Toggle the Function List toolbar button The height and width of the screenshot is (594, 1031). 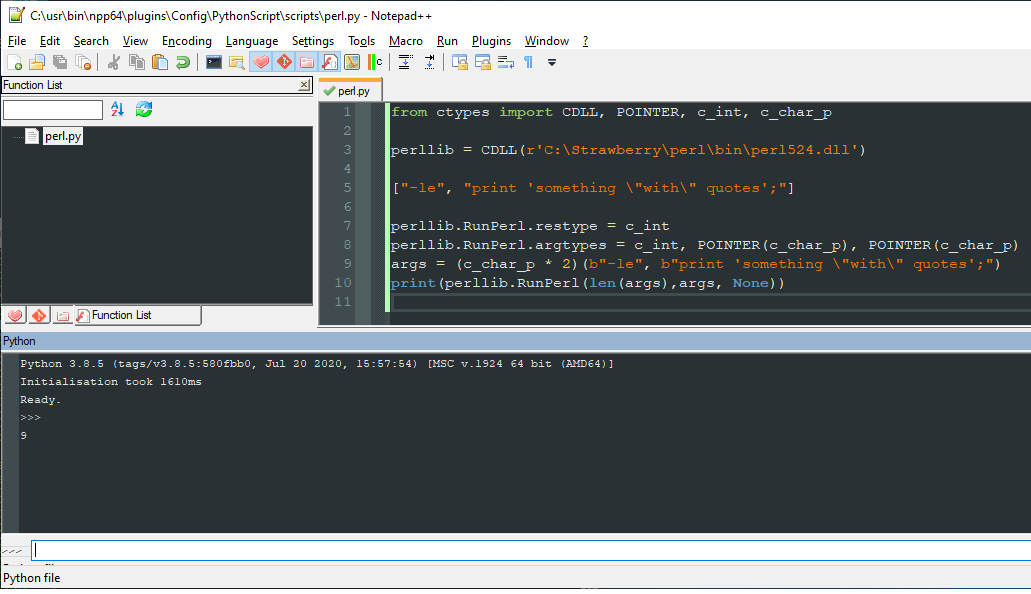point(330,62)
